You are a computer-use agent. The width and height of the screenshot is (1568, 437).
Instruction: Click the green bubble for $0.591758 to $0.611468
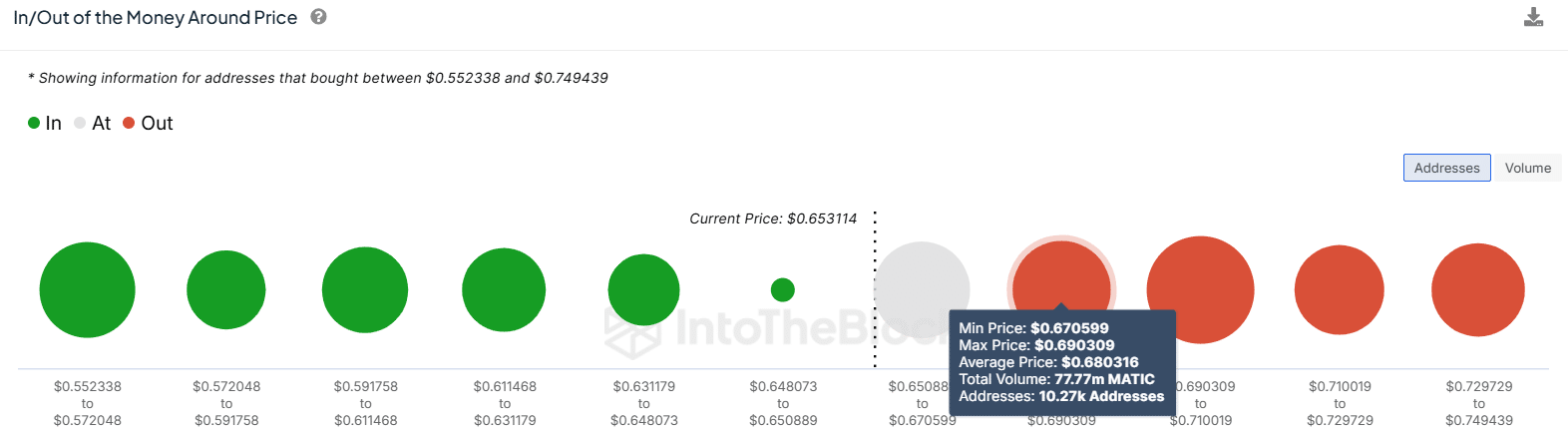[x=365, y=289]
